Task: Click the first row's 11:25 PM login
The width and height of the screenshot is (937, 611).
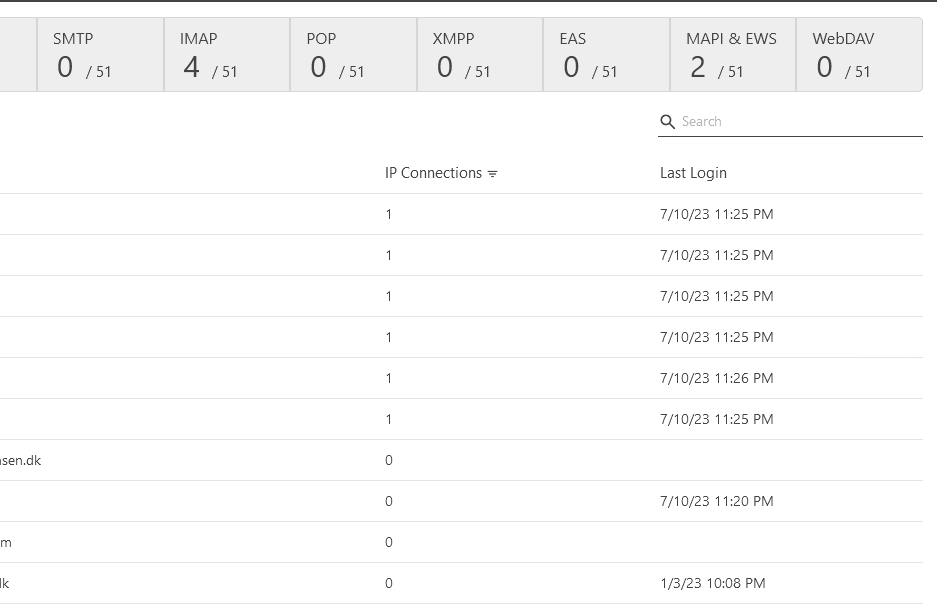Action: (716, 214)
